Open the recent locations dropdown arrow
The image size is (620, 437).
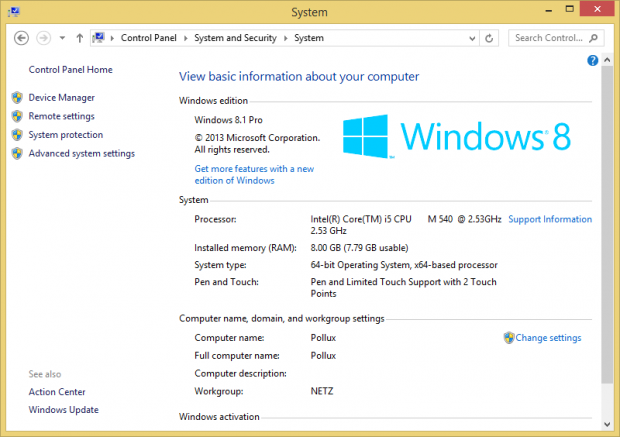pyautogui.click(x=62, y=38)
